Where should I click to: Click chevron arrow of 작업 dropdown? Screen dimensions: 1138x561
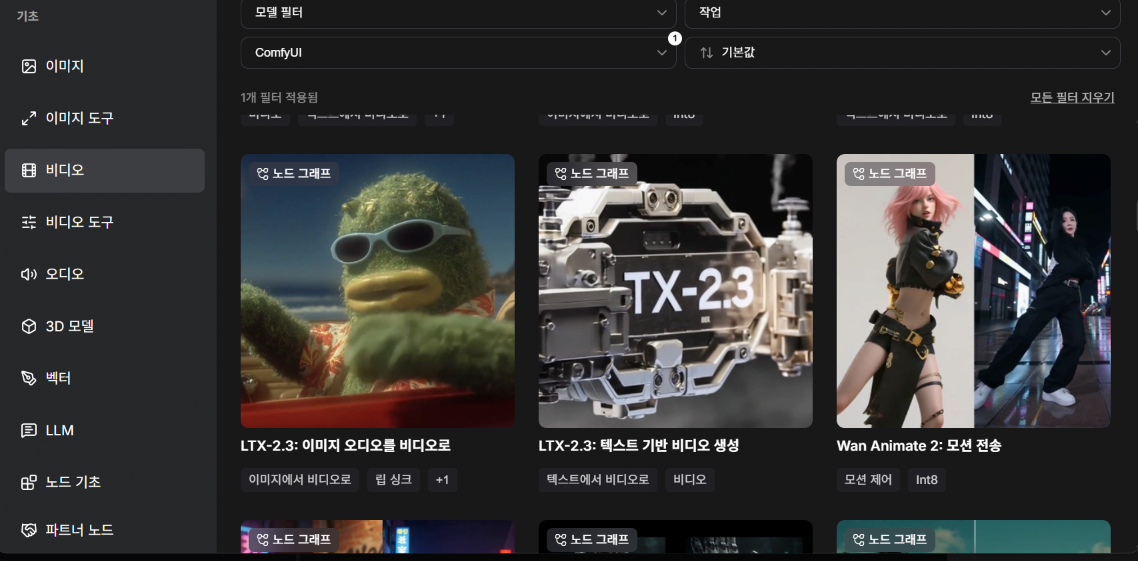[x=1105, y=13]
